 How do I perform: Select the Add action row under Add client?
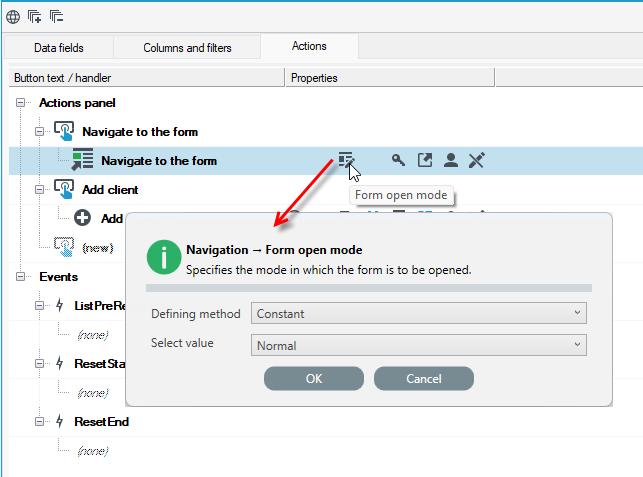(112, 219)
